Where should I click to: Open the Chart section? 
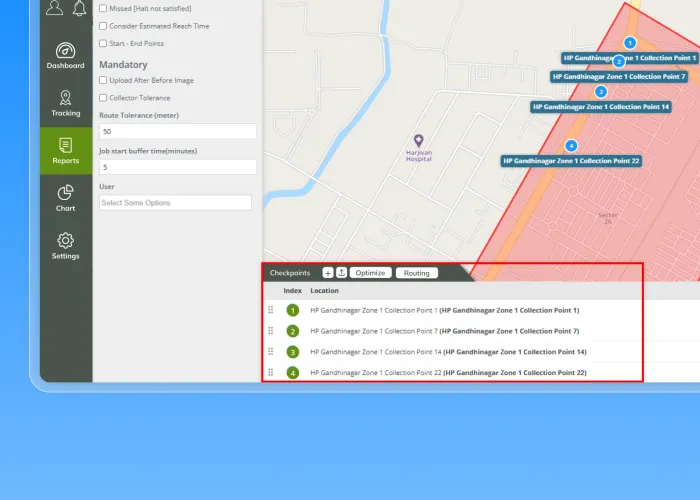point(65,198)
